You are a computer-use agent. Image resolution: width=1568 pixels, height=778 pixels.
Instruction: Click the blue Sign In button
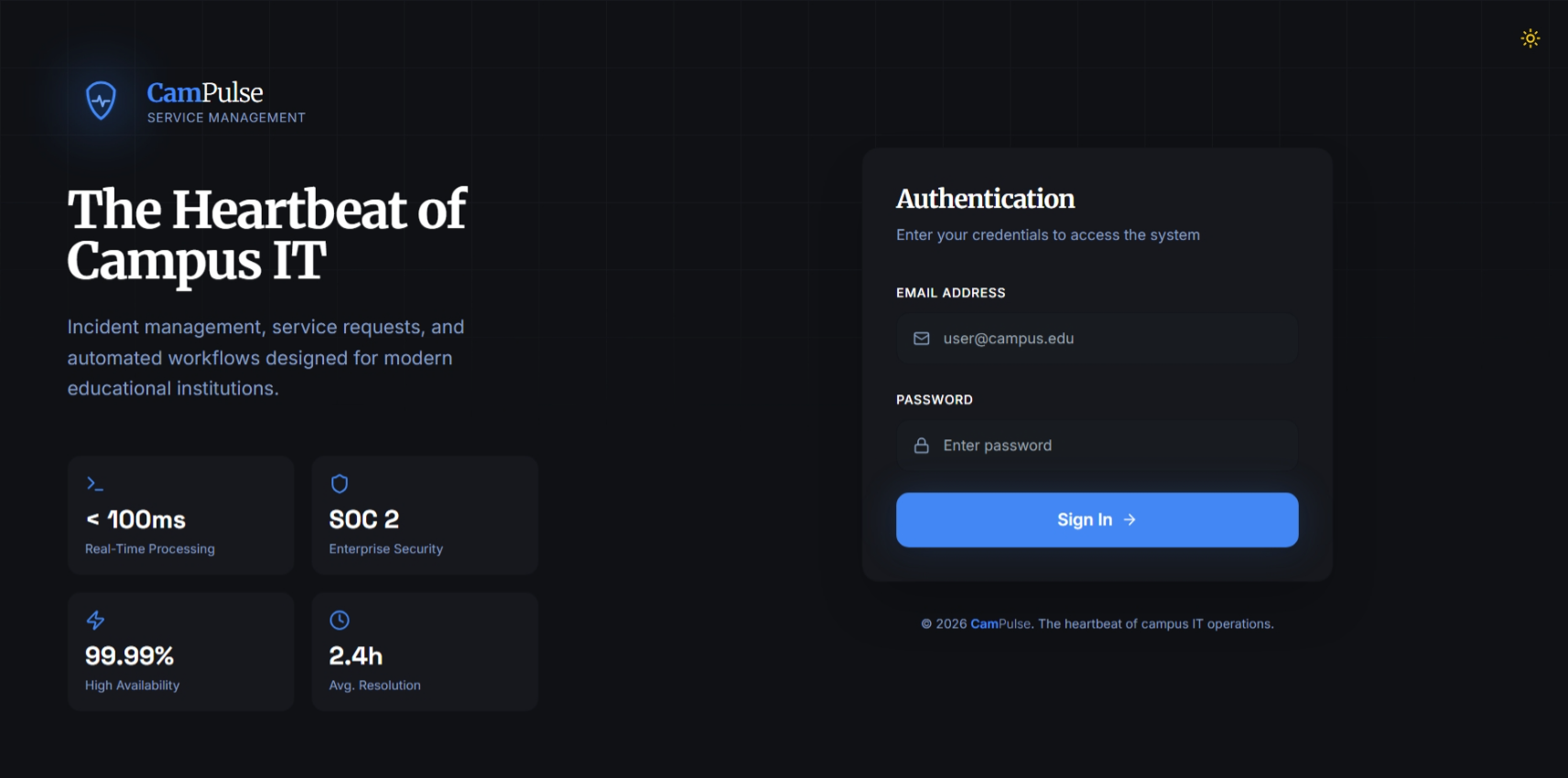coord(1097,520)
